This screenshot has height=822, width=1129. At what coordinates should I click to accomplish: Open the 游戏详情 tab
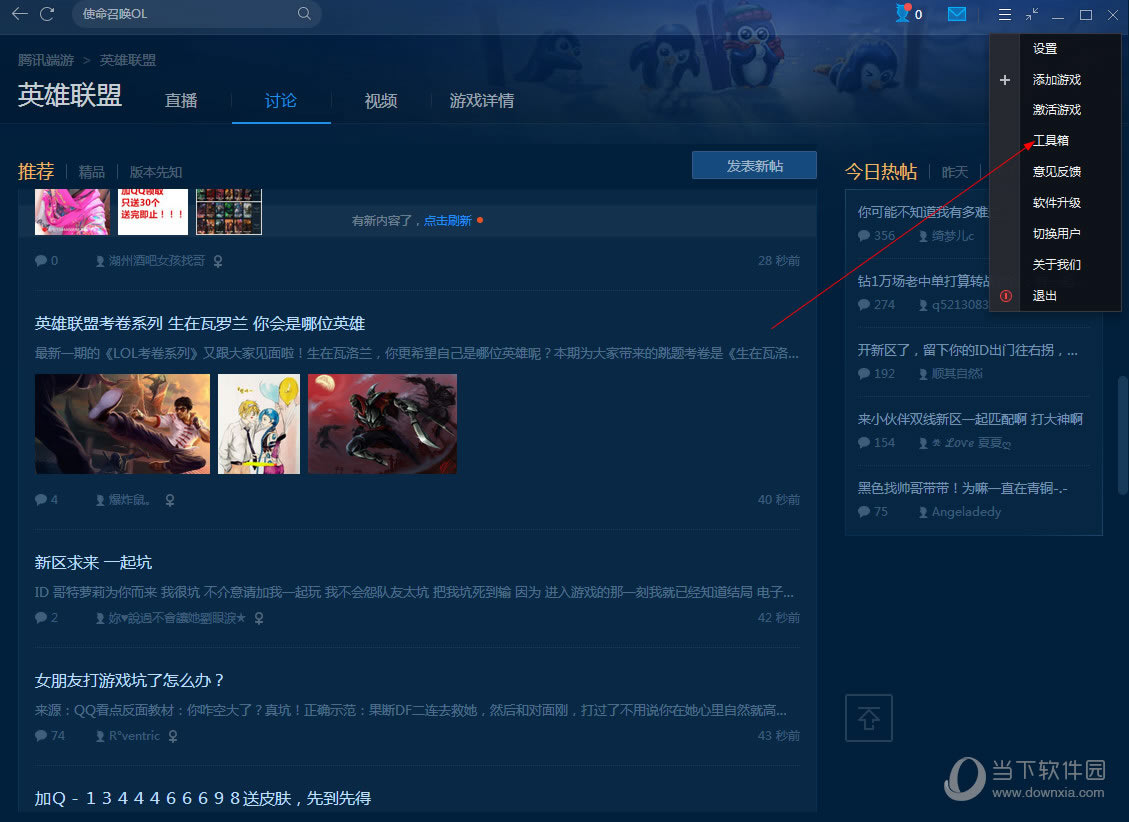pos(482,101)
